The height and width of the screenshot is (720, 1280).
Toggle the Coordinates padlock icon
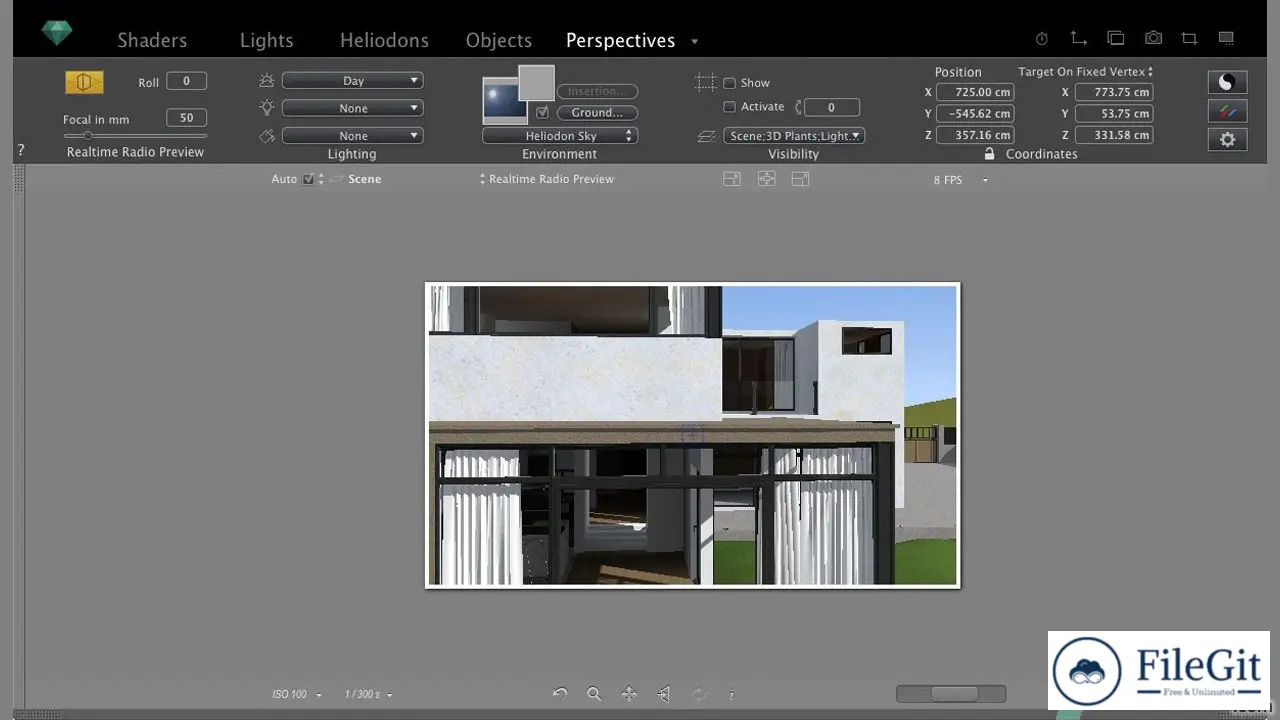(989, 154)
